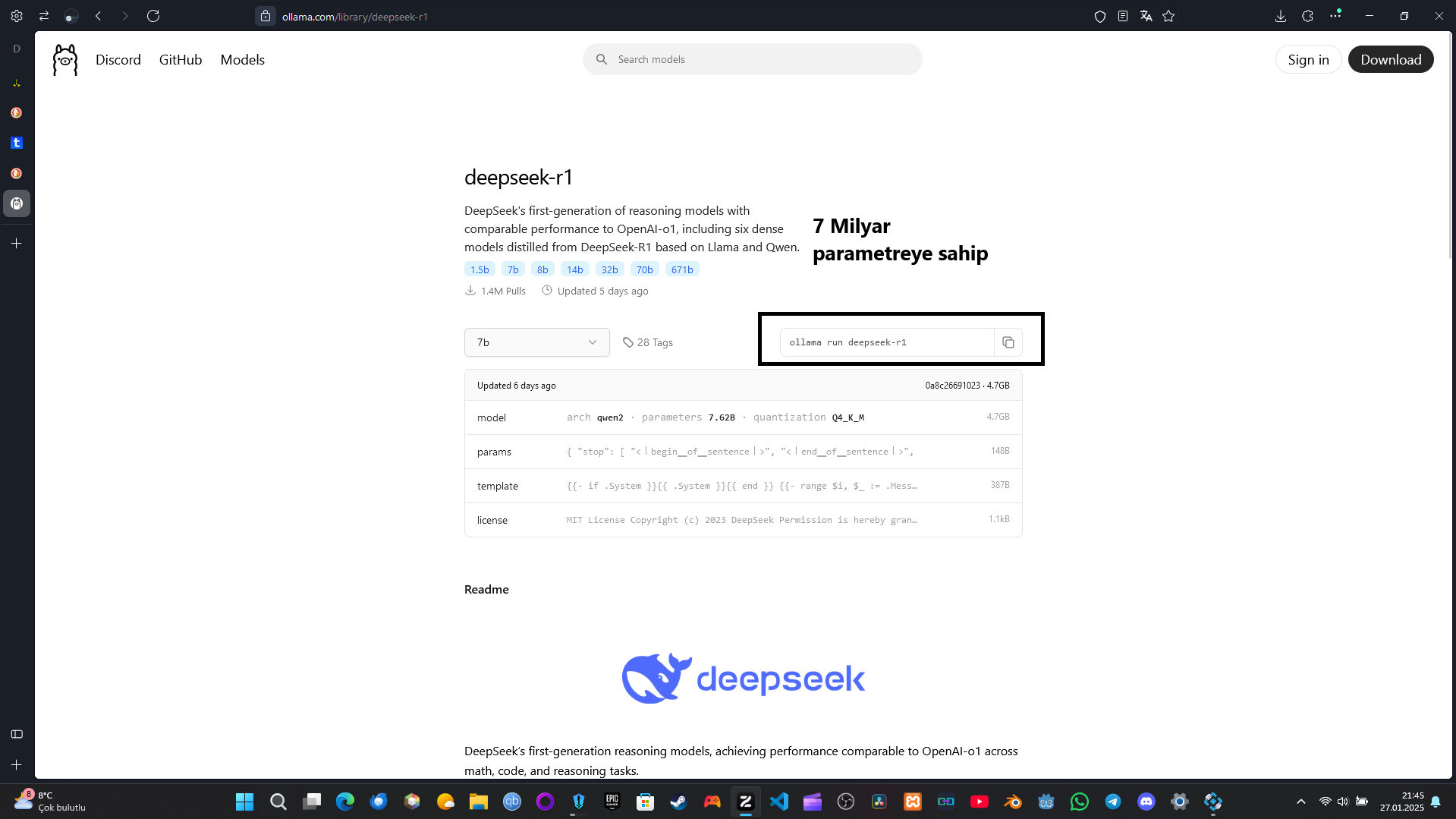
Task: Open the Models nav link
Action: pyautogui.click(x=243, y=60)
